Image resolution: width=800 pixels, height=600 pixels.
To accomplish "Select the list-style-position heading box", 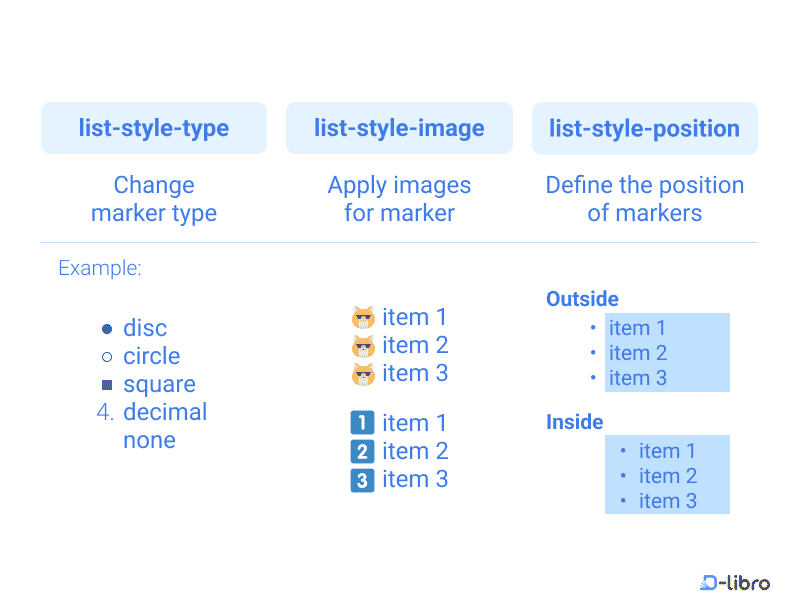I will (x=644, y=128).
